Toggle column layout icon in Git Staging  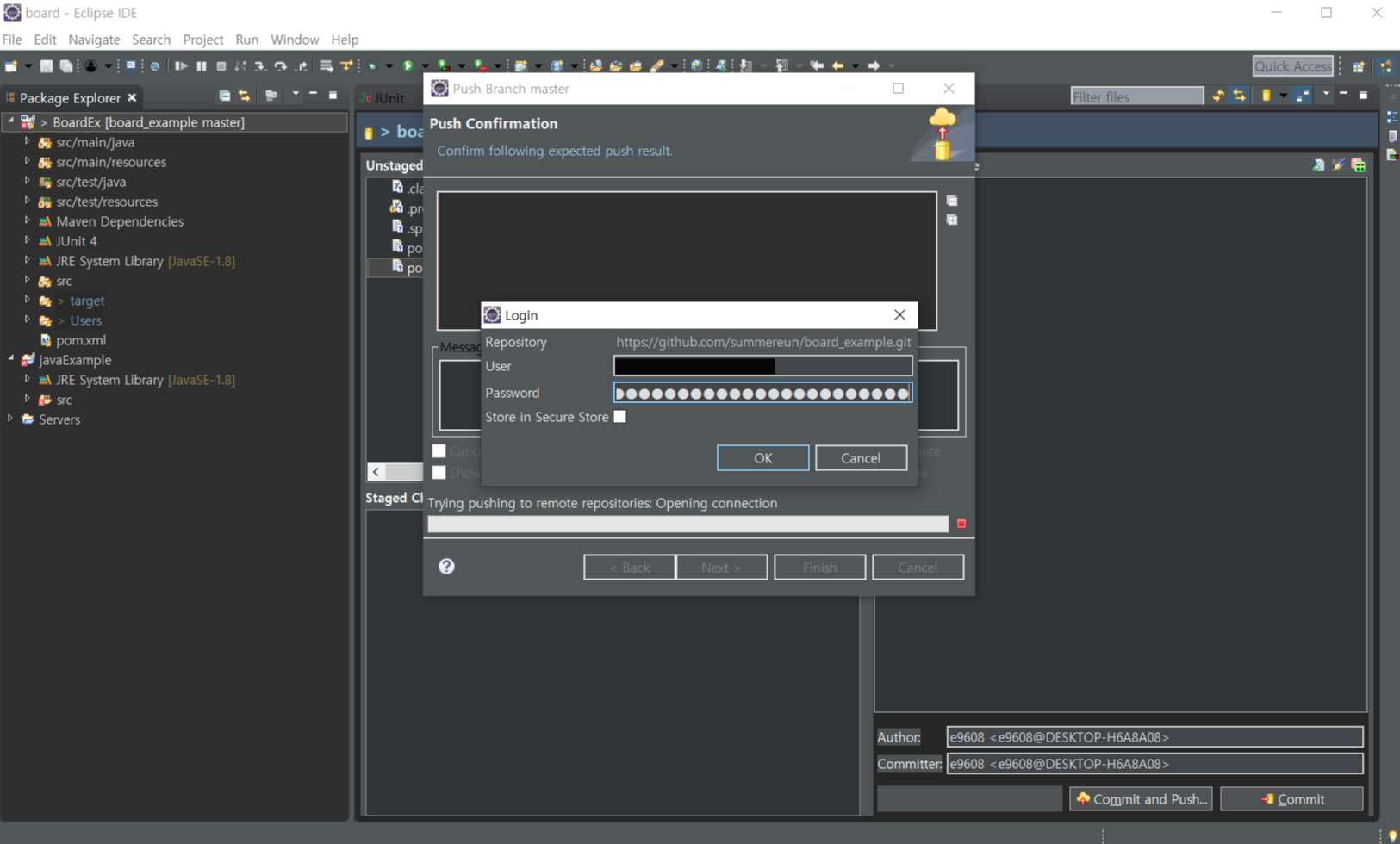[x=1302, y=96]
